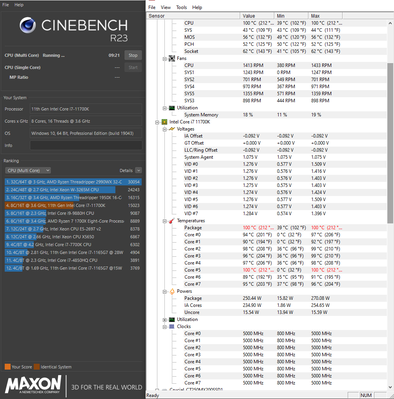Click the empty Info input field
Screen dimensions: 394x399
tap(86, 145)
